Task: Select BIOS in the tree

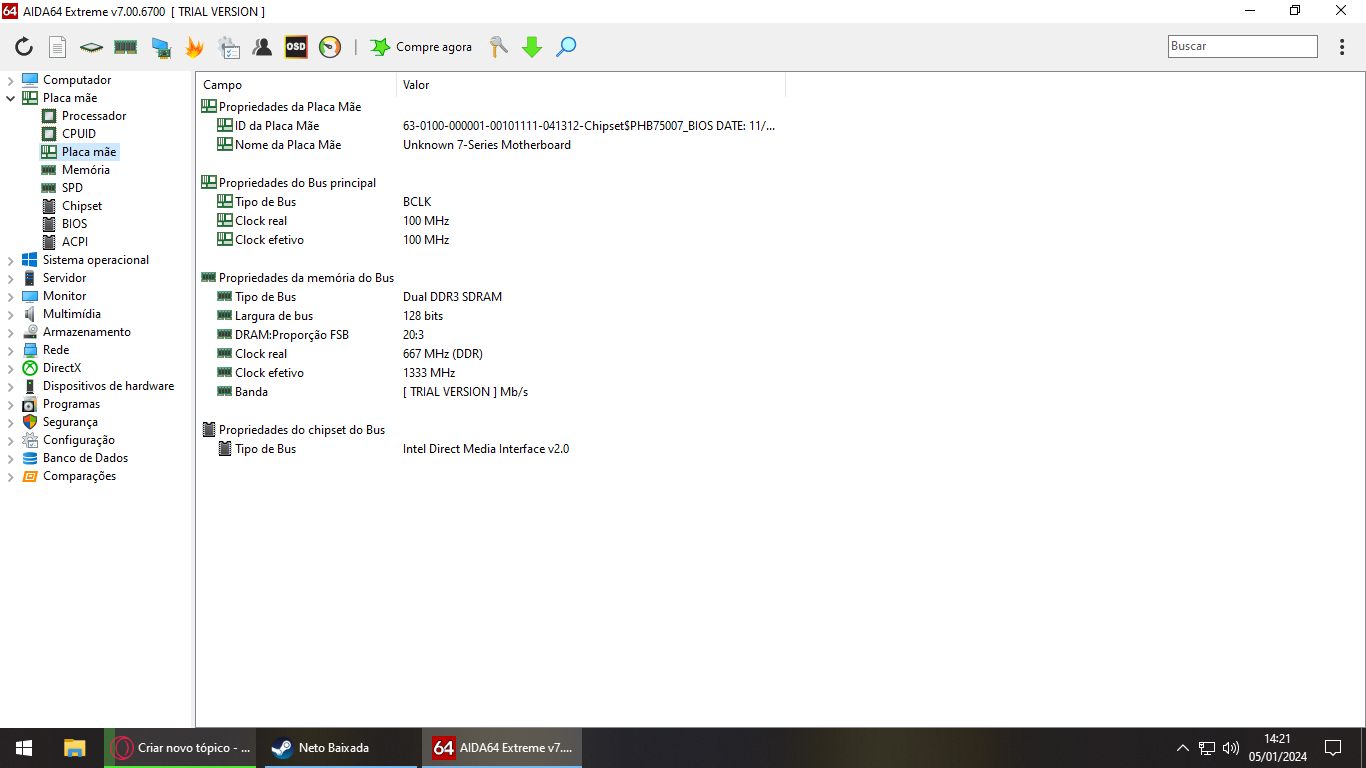Action: tap(74, 224)
